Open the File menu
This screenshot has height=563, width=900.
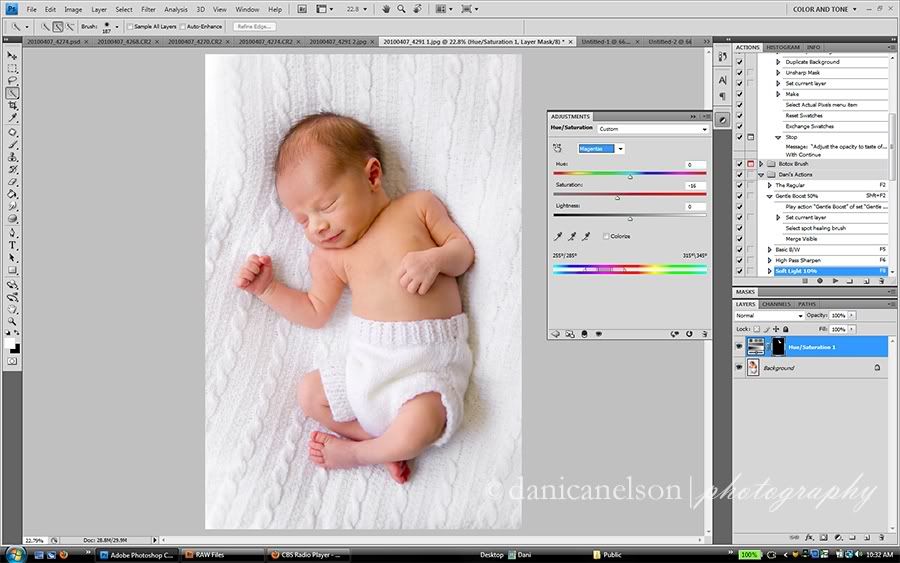point(32,9)
